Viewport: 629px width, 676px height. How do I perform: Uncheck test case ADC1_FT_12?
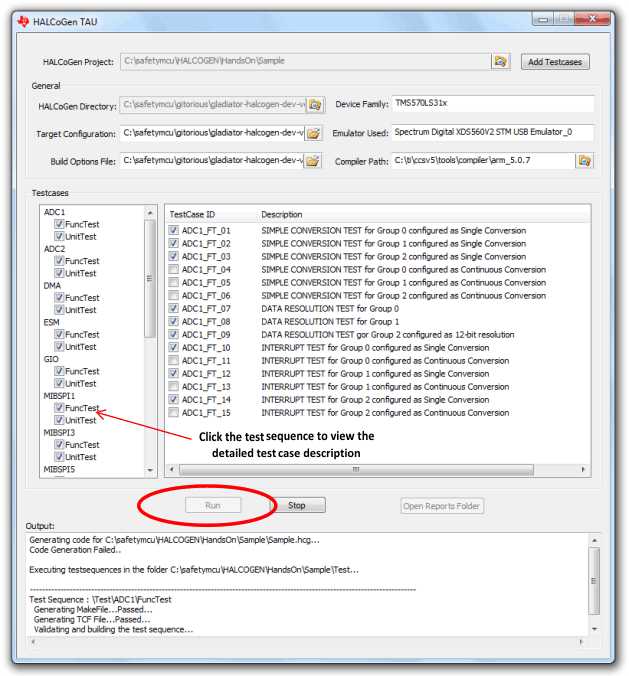173,373
